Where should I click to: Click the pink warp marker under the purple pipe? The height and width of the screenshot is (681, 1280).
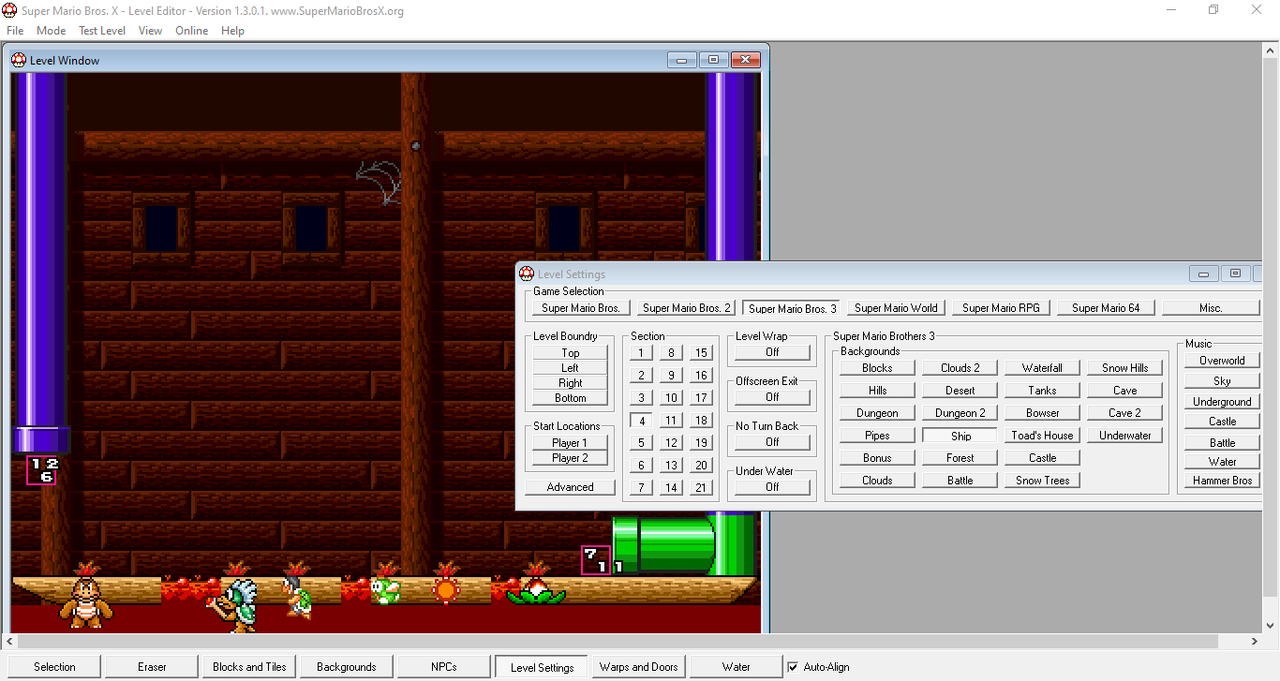pyautogui.click(x=42, y=470)
